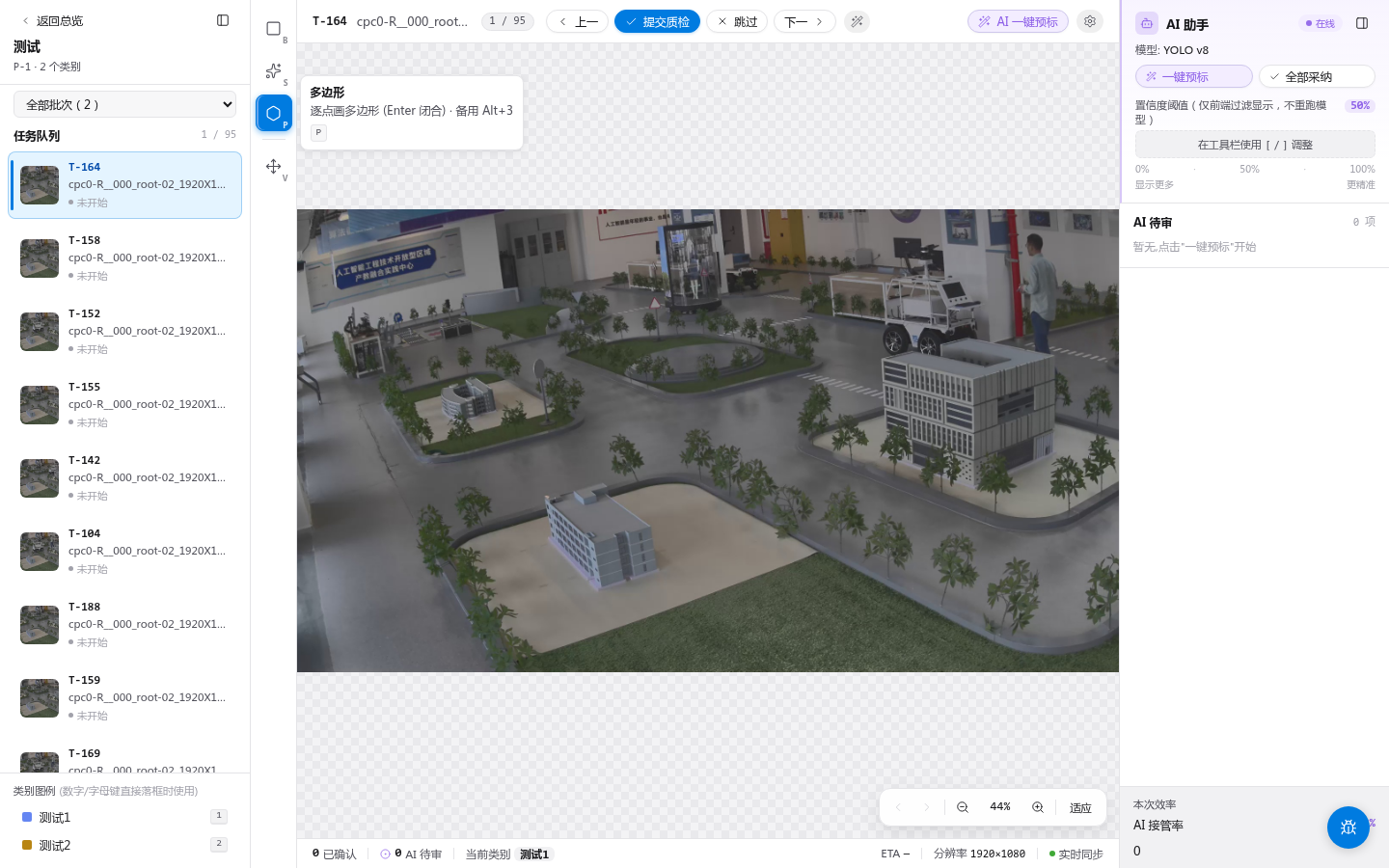Open task T-188 in the queue
This screenshot has height=868, width=1389.
click(x=125, y=625)
